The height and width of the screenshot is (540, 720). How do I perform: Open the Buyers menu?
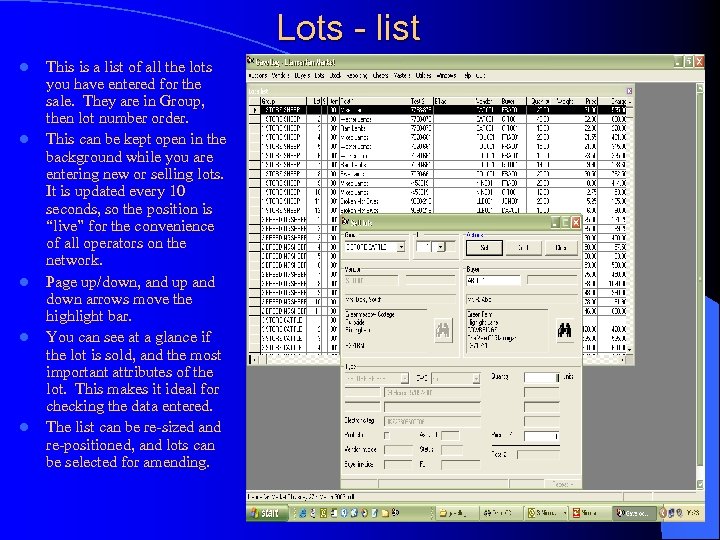[x=302, y=75]
